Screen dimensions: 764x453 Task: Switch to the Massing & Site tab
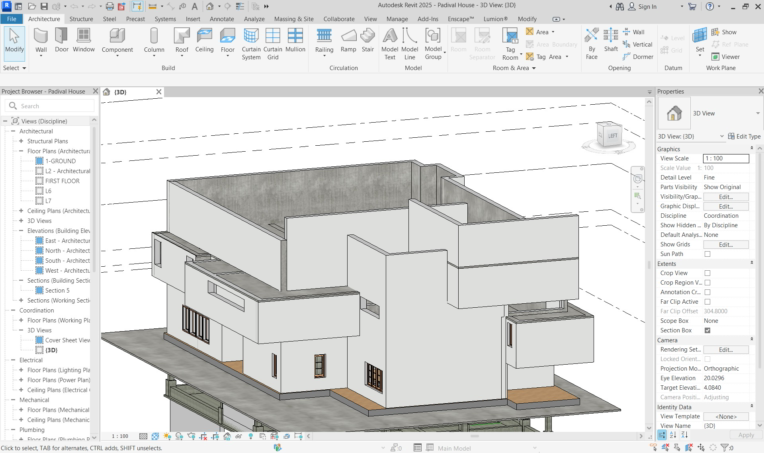(294, 19)
